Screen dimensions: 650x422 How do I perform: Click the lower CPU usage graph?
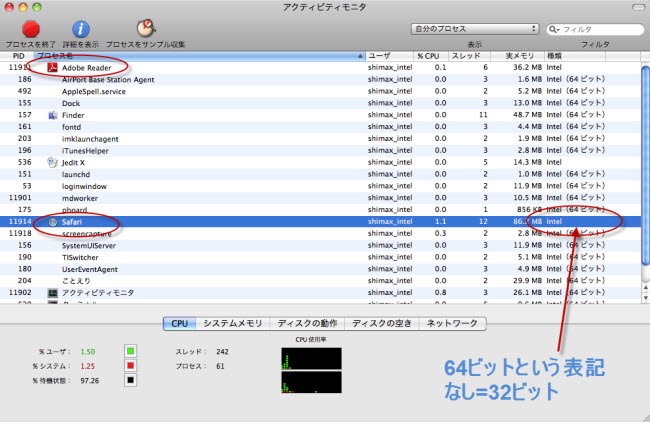pos(311,382)
